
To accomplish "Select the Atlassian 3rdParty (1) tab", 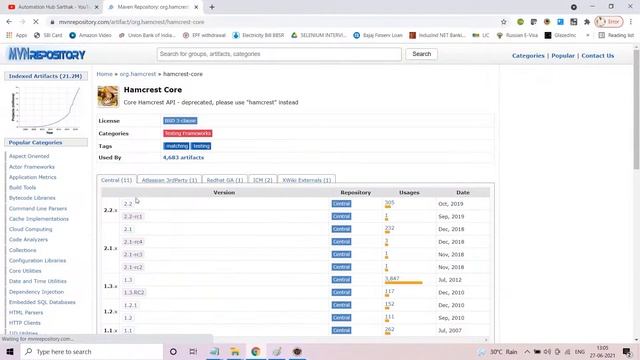I will click(x=169, y=180).
